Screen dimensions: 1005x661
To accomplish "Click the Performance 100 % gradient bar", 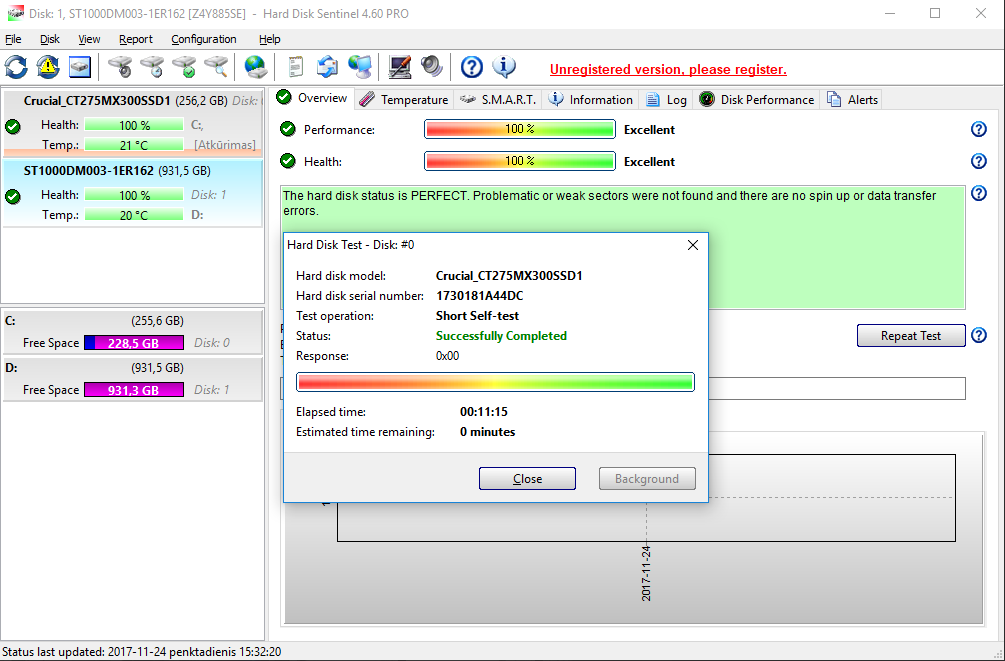I will click(x=520, y=129).
